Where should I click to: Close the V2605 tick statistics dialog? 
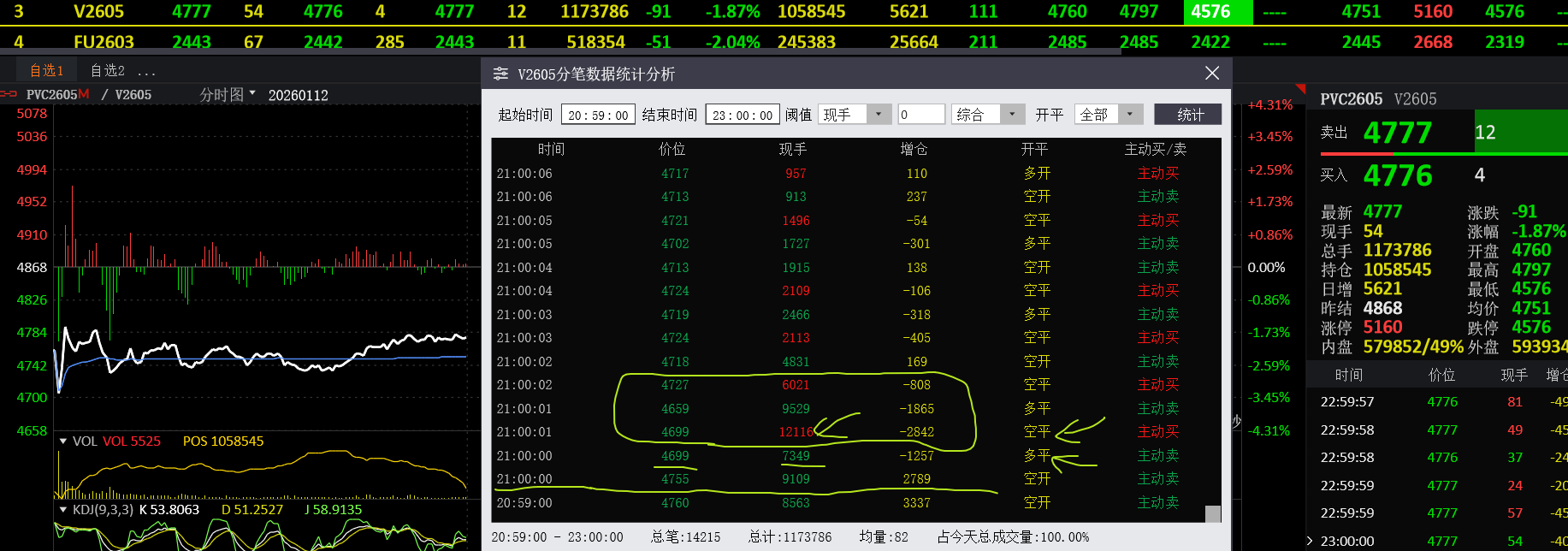[x=1212, y=74]
